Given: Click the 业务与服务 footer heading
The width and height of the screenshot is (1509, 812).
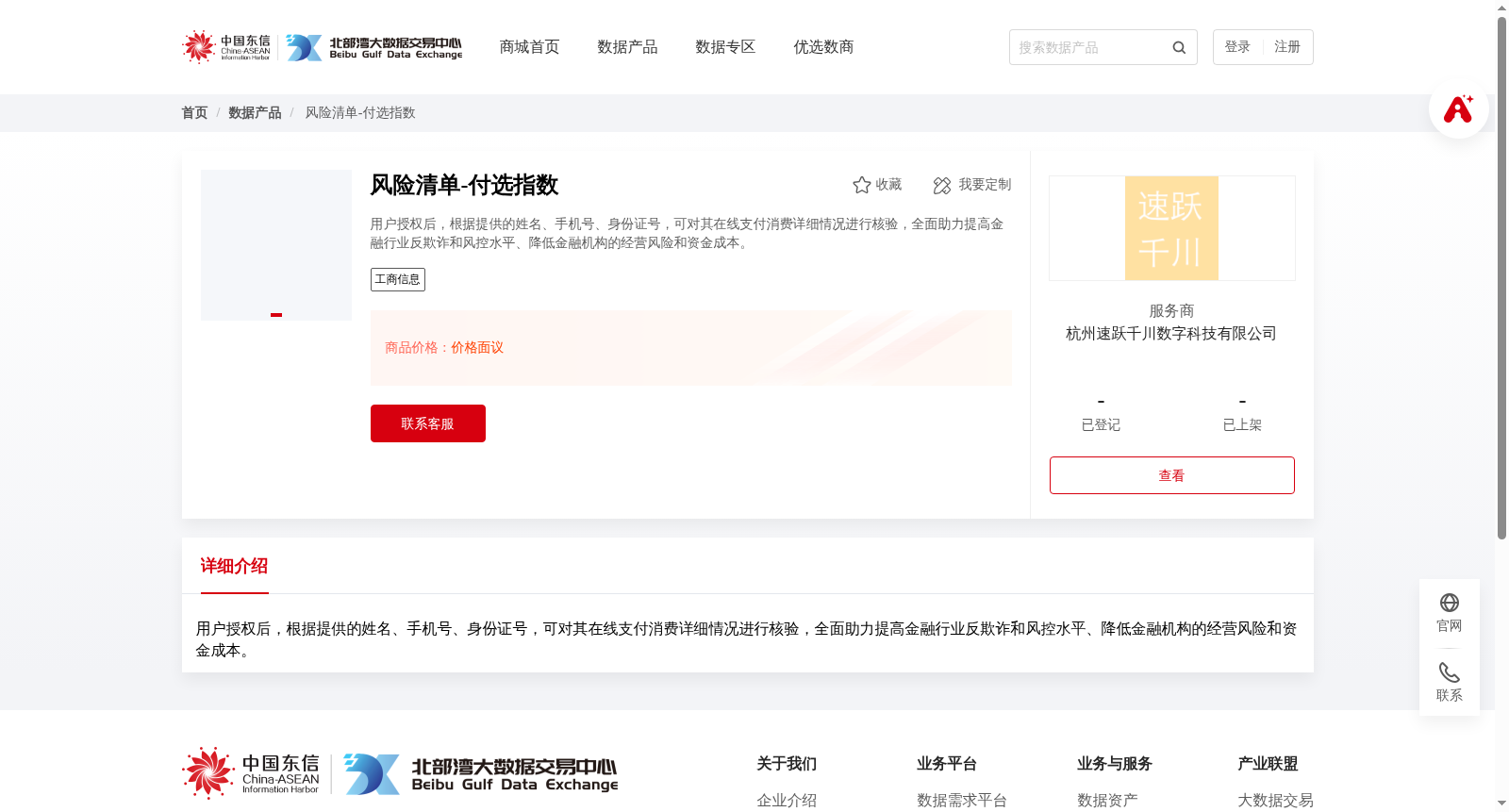Looking at the screenshot, I should click(1115, 764).
